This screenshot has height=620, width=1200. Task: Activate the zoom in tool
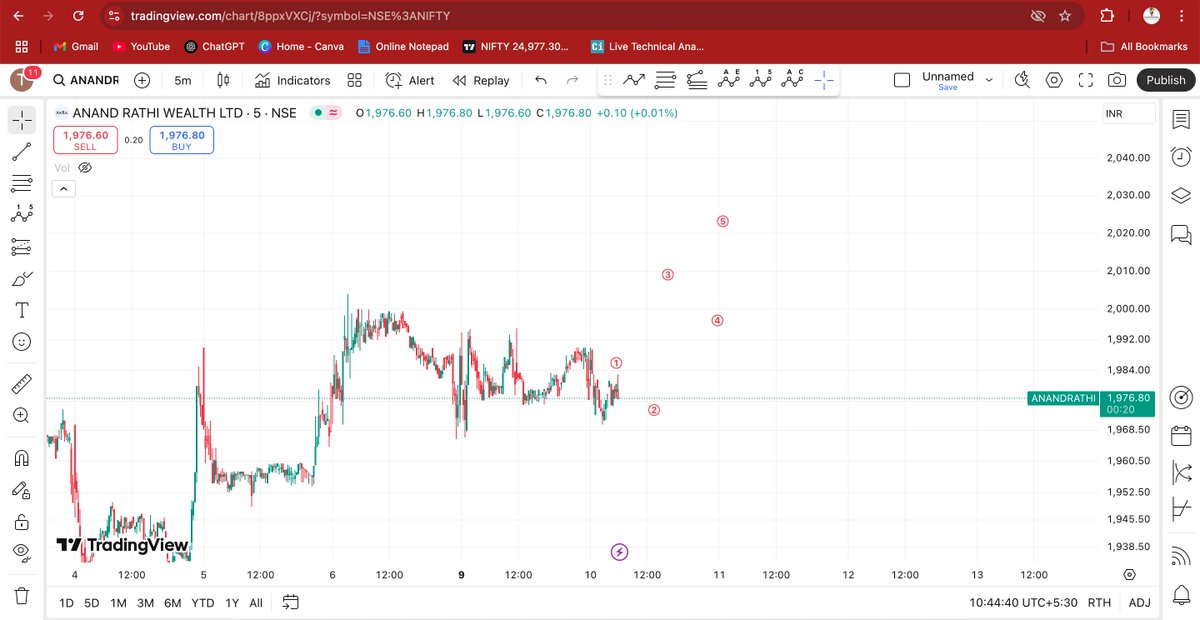(x=22, y=415)
